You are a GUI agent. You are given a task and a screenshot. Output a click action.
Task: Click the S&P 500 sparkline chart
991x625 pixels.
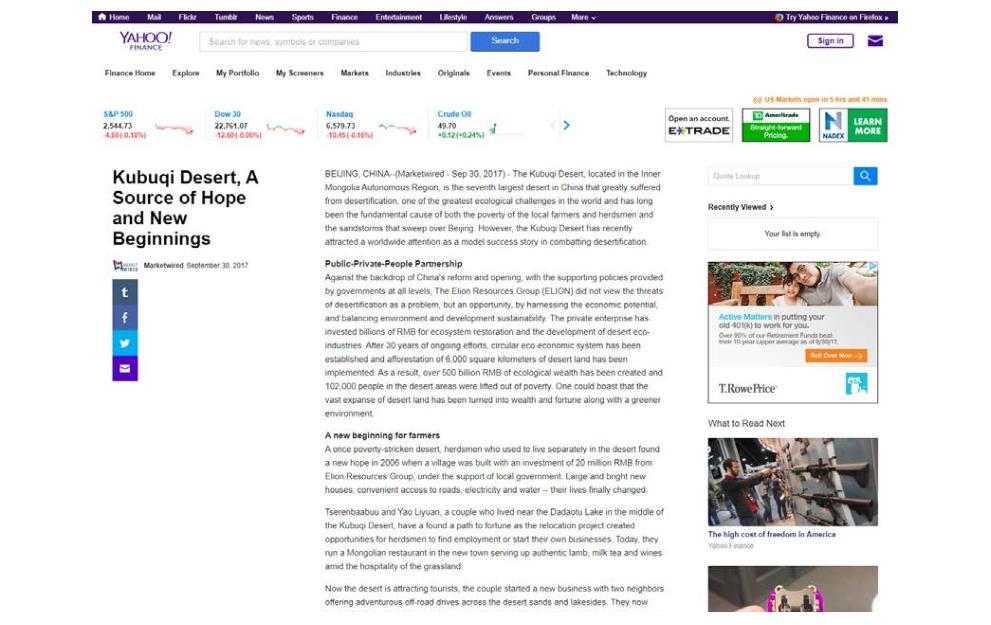point(174,129)
